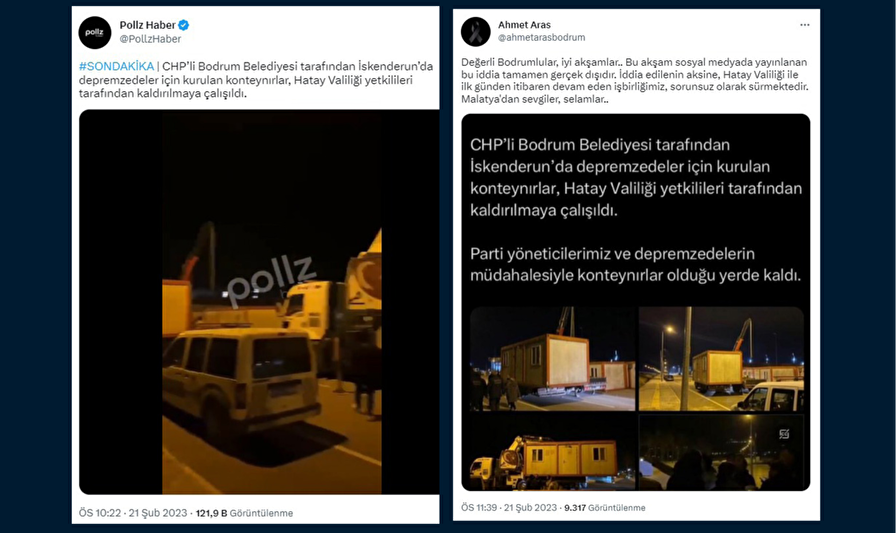The image size is (896, 533).
Task: Open the Ahmet Aras display name
Action: (x=524, y=25)
